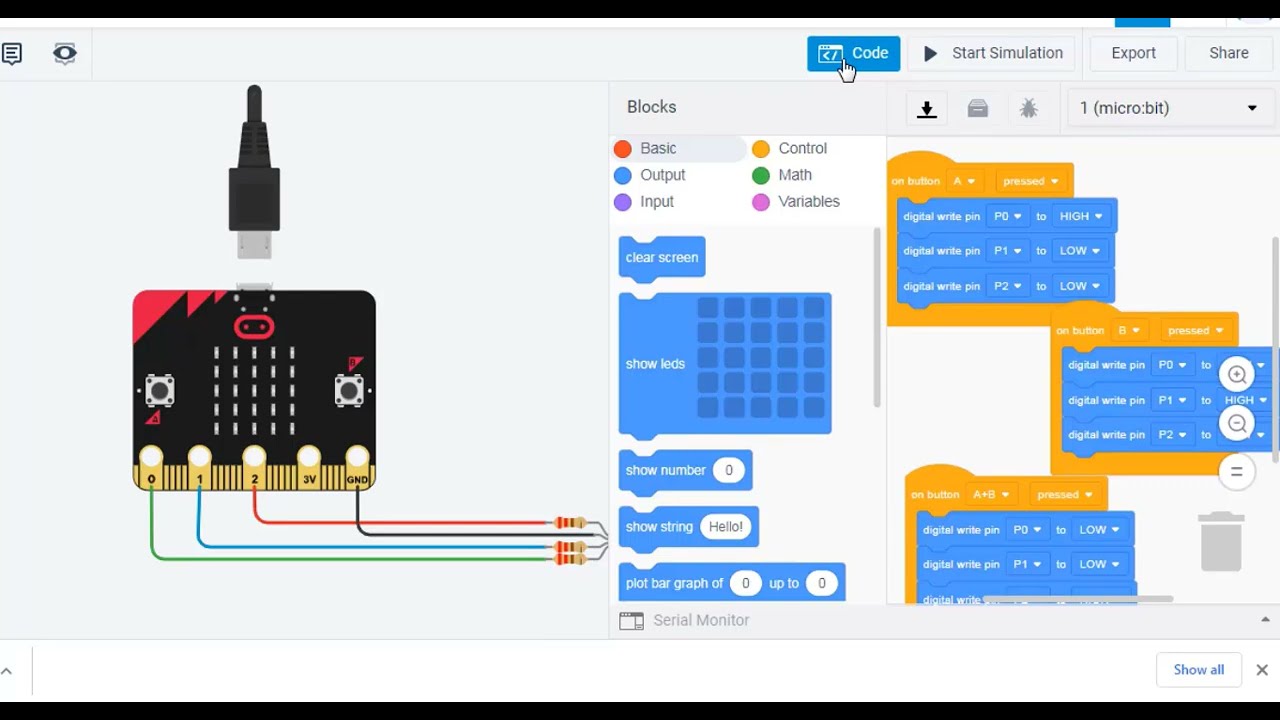Click the Hello! string field
1280x720 pixels.
pyautogui.click(x=725, y=527)
